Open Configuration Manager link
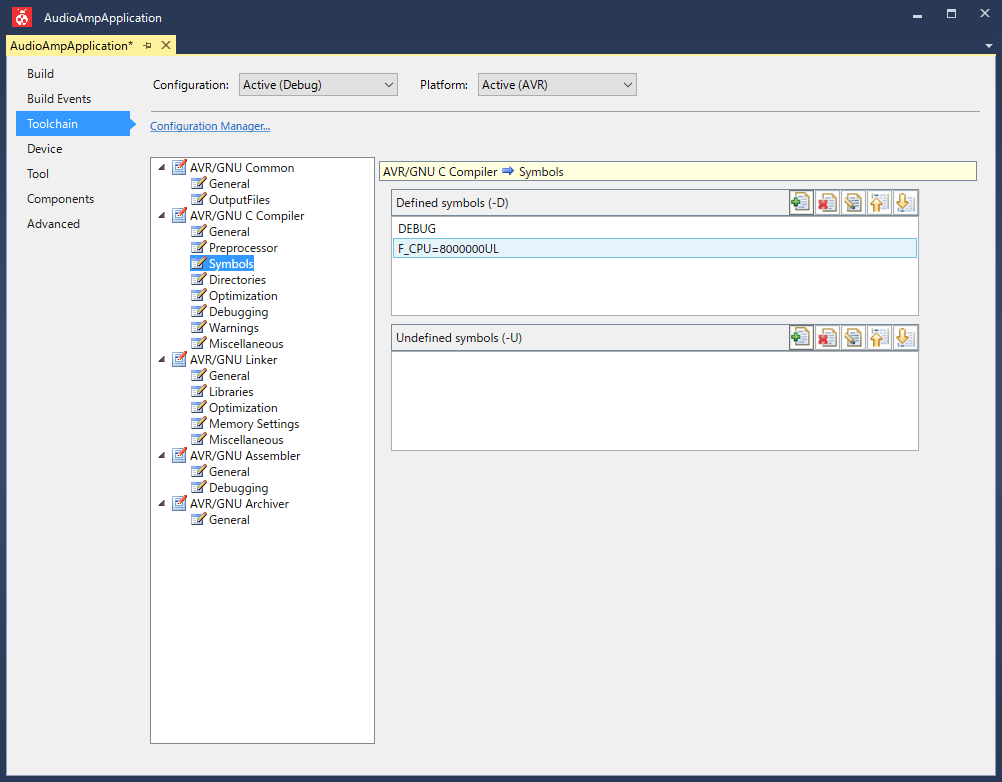1002x782 pixels. pyautogui.click(x=210, y=126)
